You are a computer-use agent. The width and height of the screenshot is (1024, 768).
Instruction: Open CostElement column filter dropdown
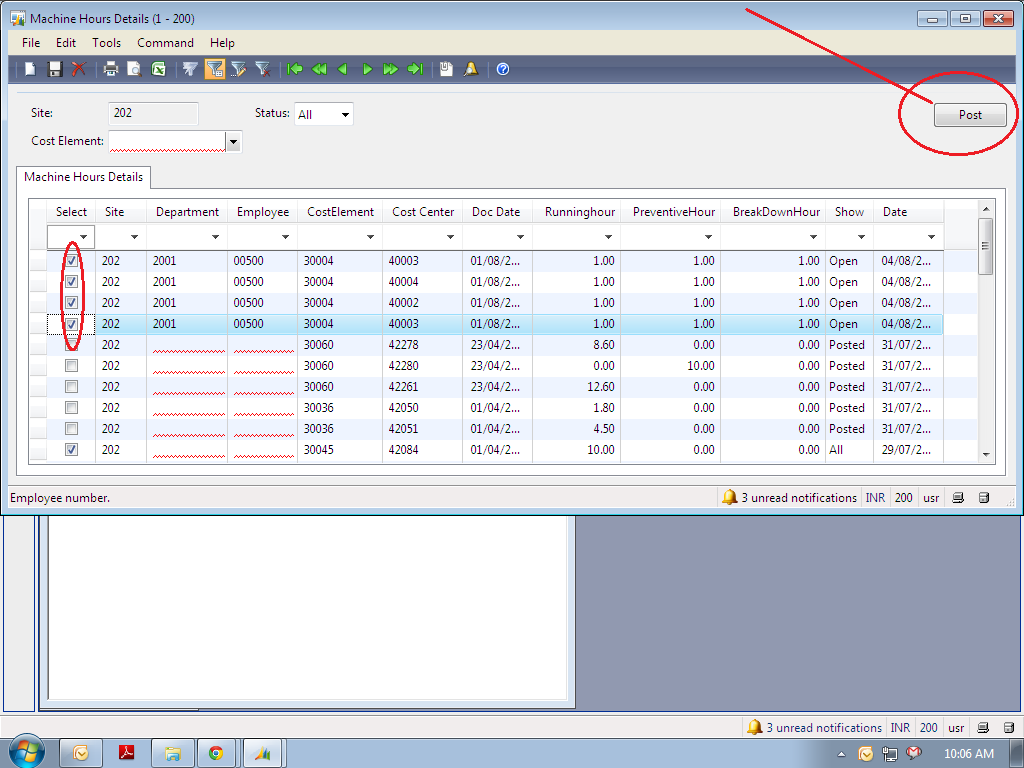(x=370, y=236)
